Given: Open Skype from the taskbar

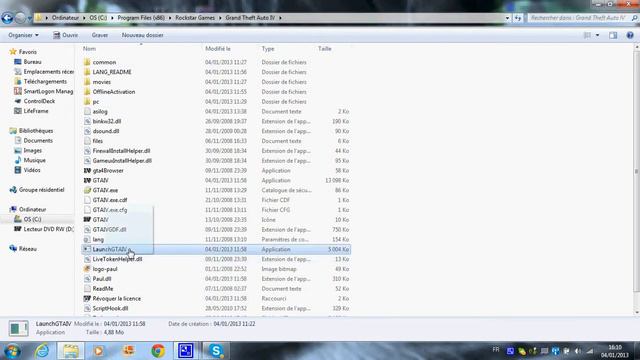Looking at the screenshot, I should click(216, 351).
